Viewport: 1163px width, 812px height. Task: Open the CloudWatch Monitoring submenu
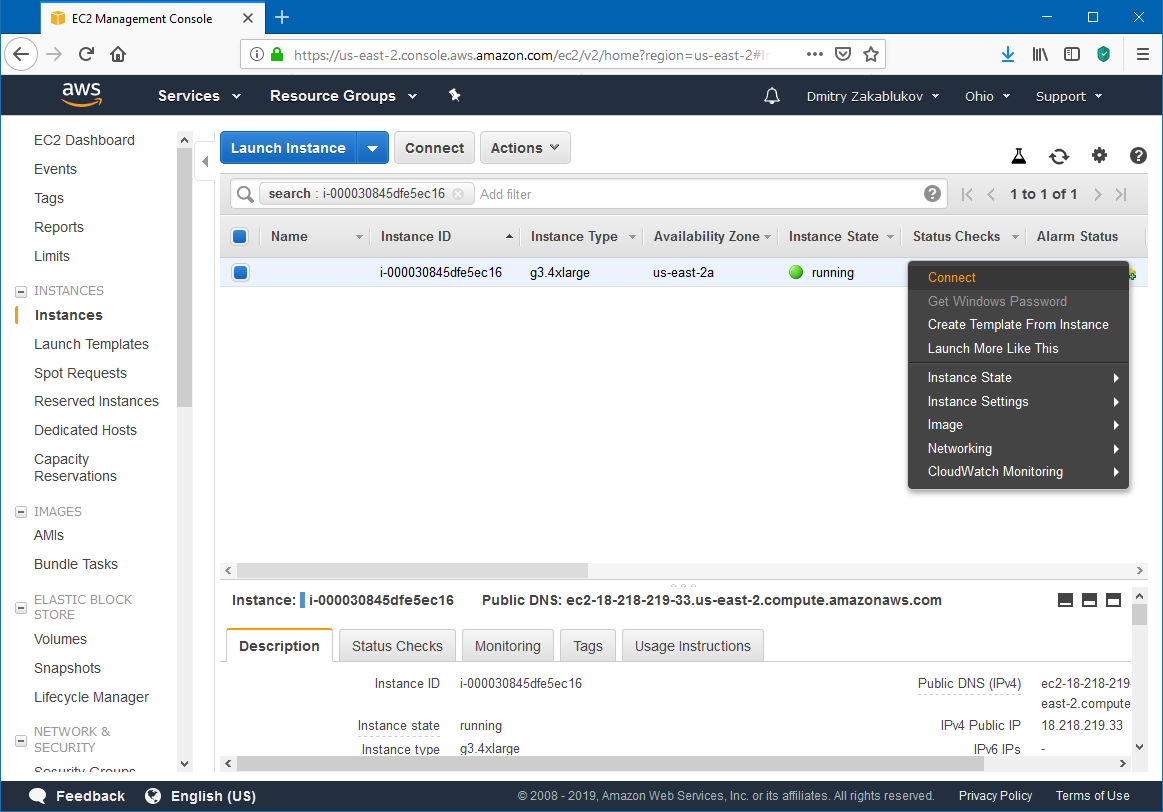click(1018, 472)
